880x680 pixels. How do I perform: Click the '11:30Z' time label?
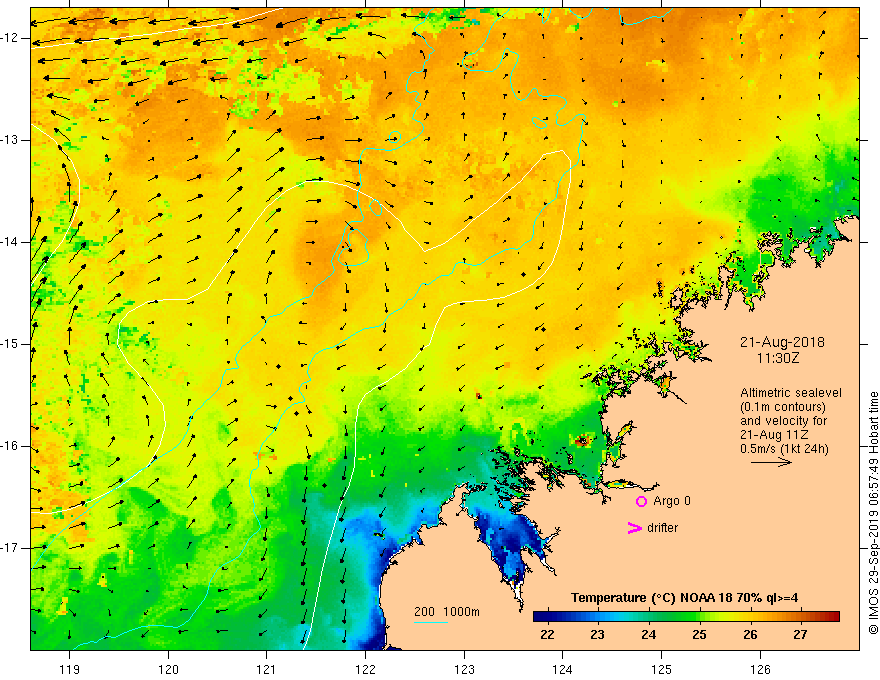pos(778,358)
